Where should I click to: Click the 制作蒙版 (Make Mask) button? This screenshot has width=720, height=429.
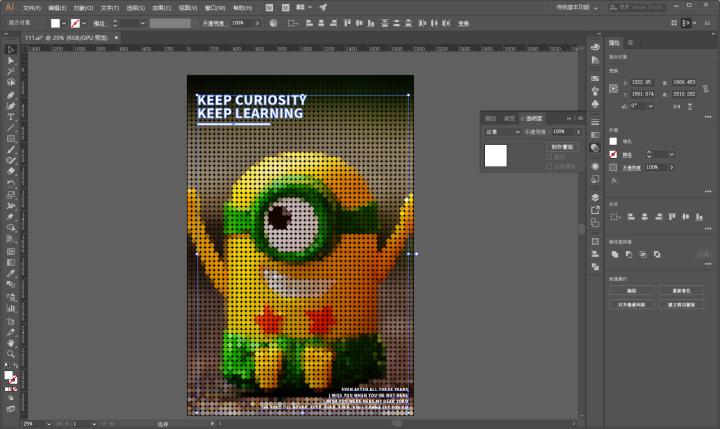pos(563,146)
